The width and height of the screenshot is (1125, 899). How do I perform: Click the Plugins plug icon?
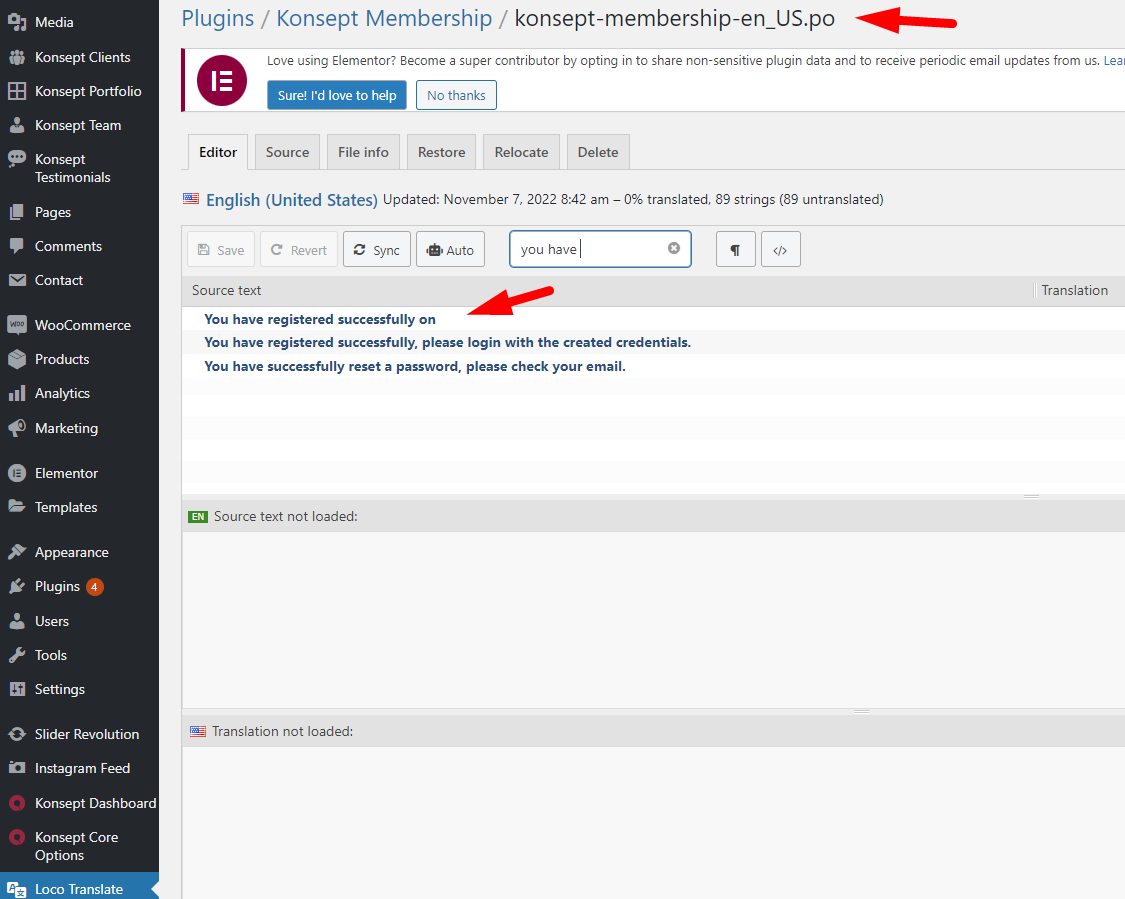tap(17, 586)
